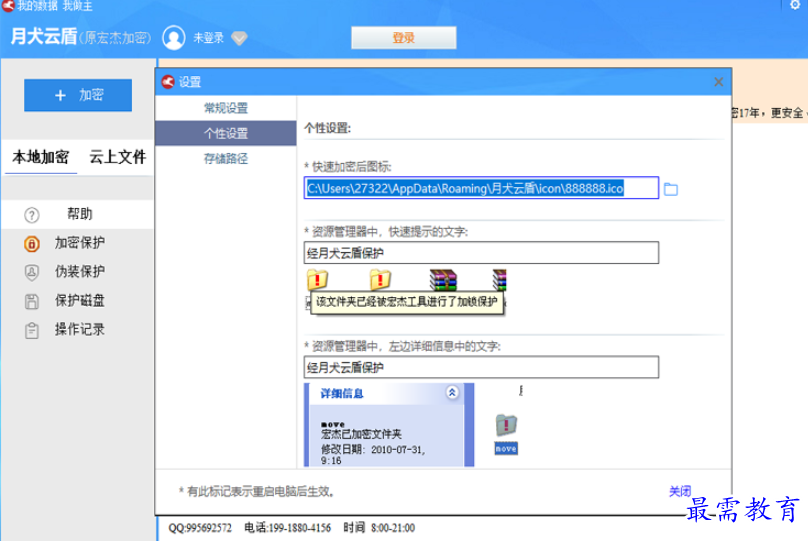Click the 时间 8:00-21:00 text

379,528
